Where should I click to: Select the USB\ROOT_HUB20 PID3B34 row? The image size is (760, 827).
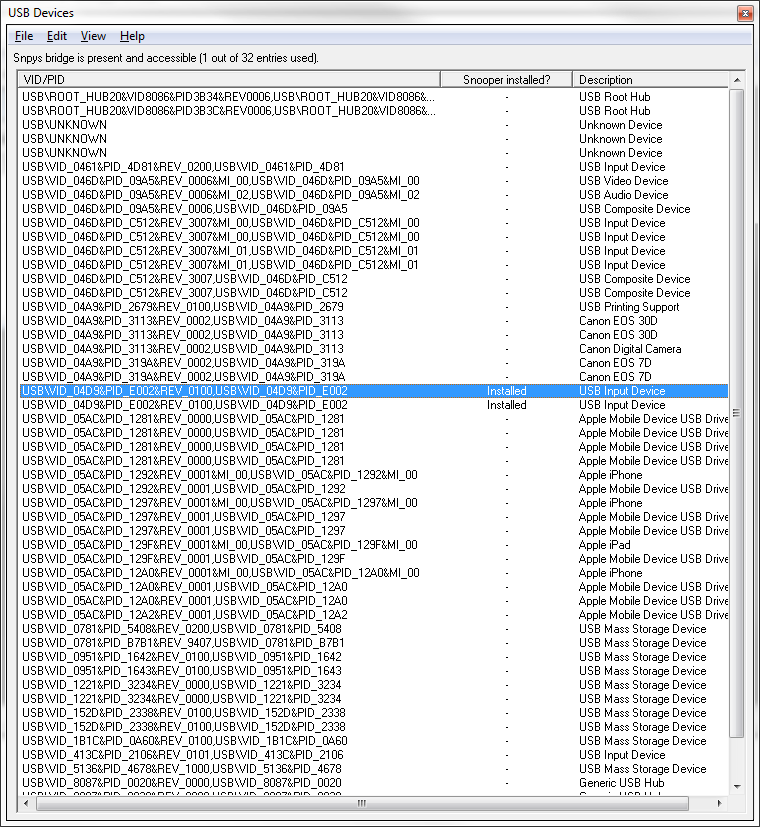point(374,97)
